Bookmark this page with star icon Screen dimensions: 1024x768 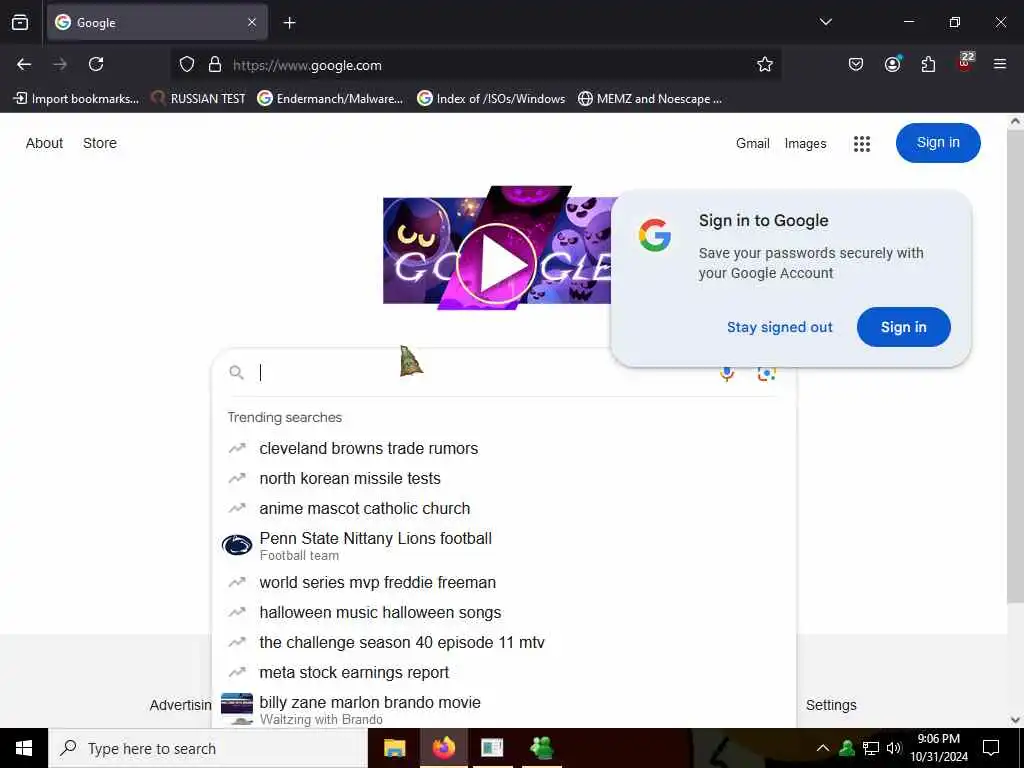coord(765,64)
